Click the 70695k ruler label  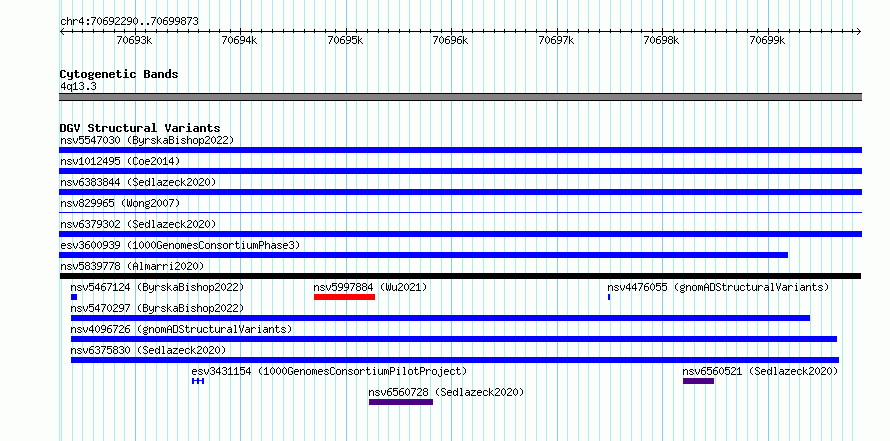(345, 40)
